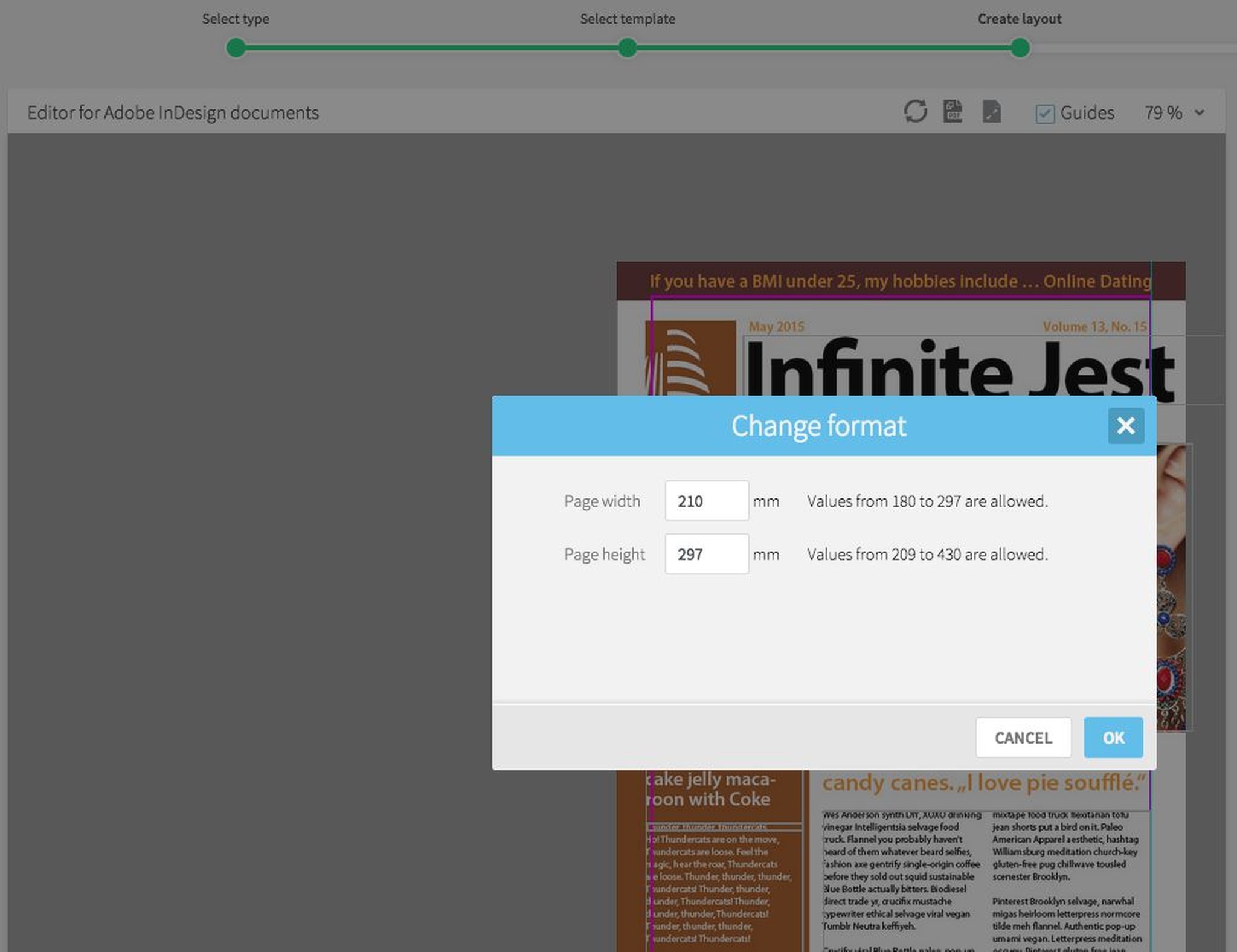Focus the Page width input field
Viewport: 1237px width, 952px height.
tap(706, 501)
